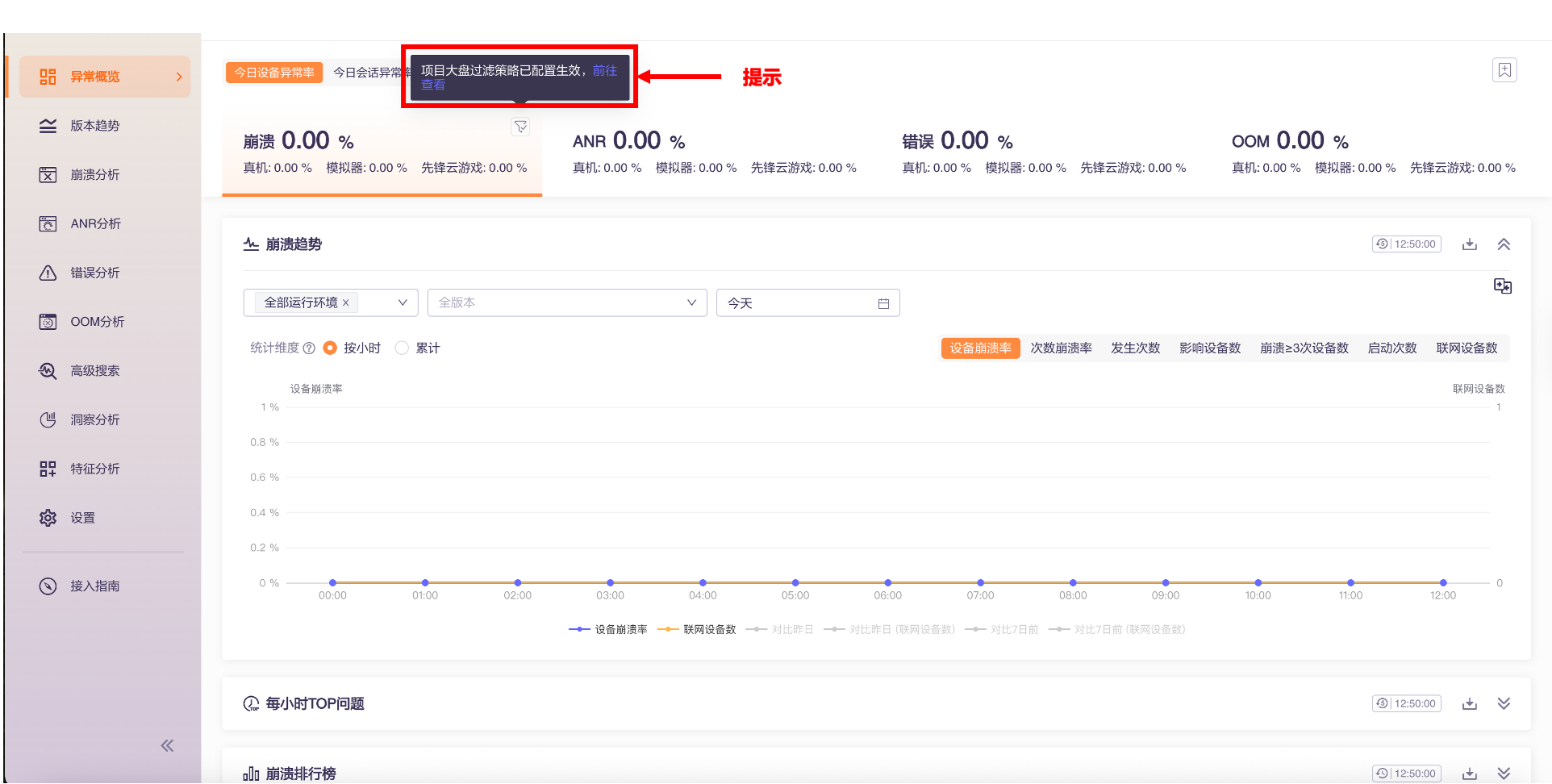Open the 全版本 version dropdown
The image size is (1552, 784).
(x=567, y=303)
